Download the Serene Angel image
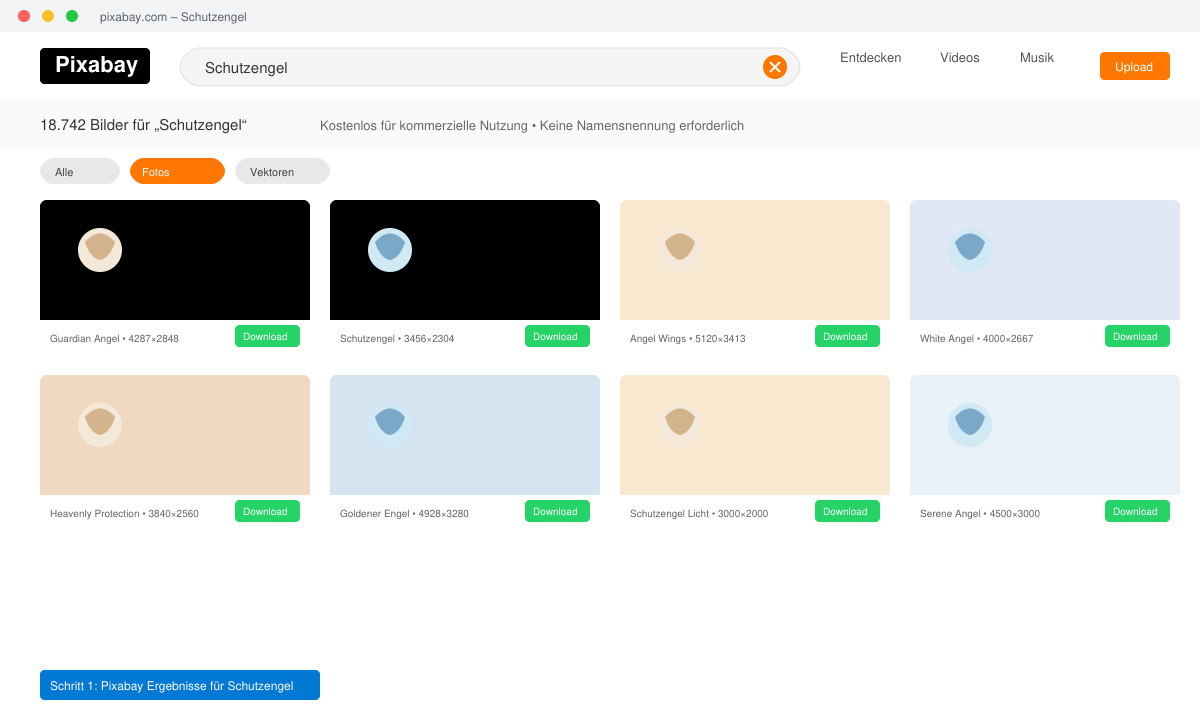The height and width of the screenshot is (720, 1200). [1137, 511]
